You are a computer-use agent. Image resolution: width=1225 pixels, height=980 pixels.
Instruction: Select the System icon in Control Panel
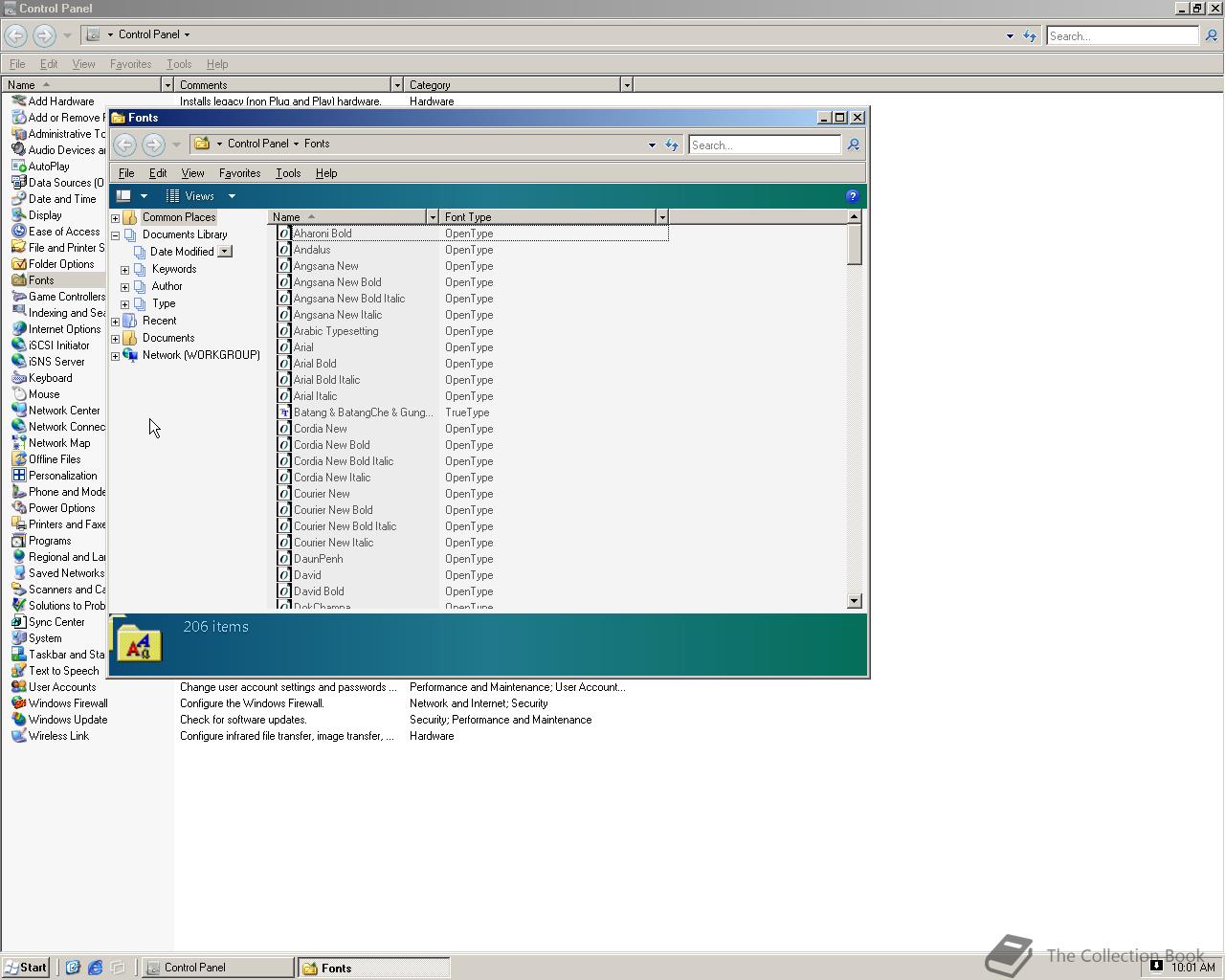click(x=19, y=638)
